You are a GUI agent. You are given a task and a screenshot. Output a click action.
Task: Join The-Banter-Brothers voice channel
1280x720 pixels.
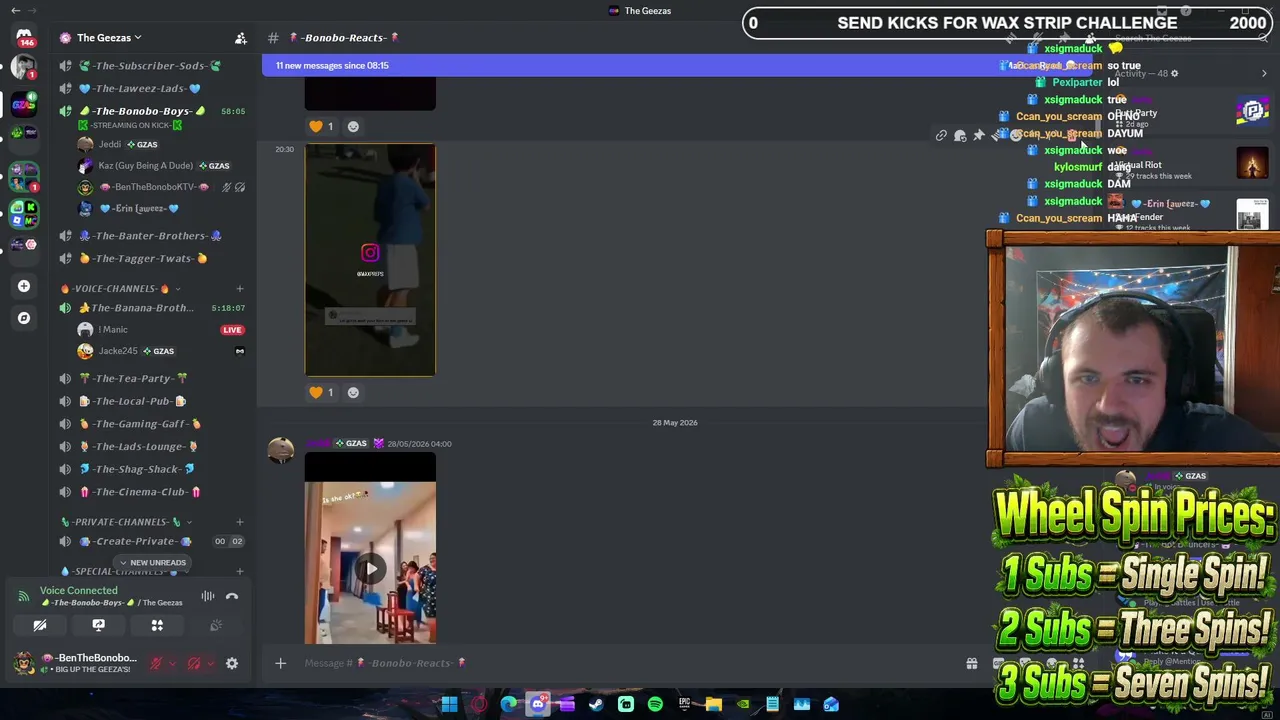click(x=150, y=236)
